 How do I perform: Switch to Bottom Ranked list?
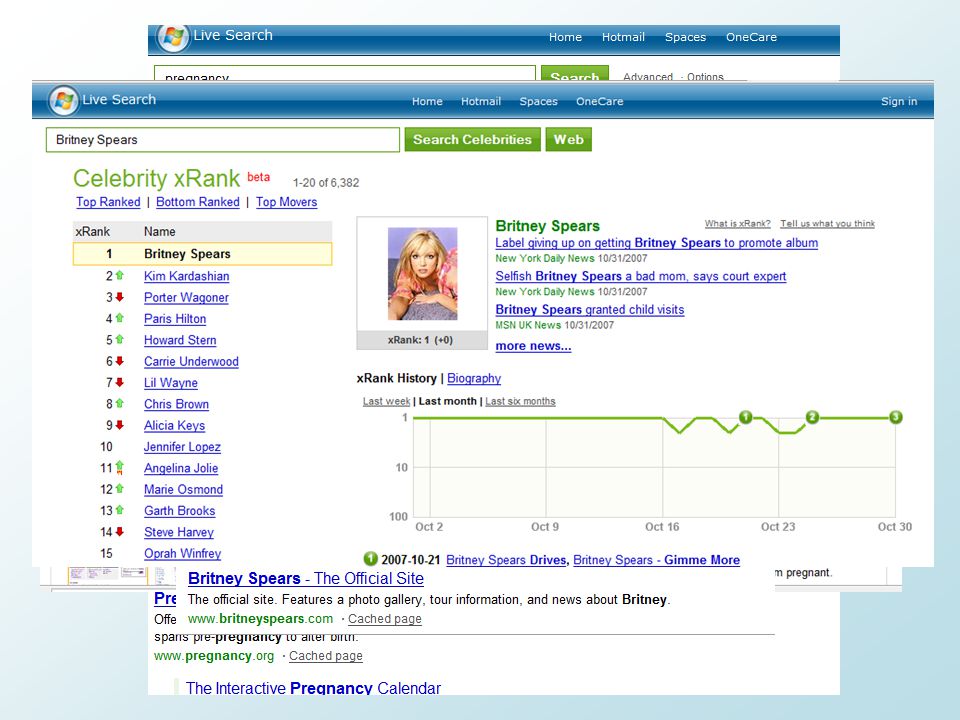(x=198, y=202)
